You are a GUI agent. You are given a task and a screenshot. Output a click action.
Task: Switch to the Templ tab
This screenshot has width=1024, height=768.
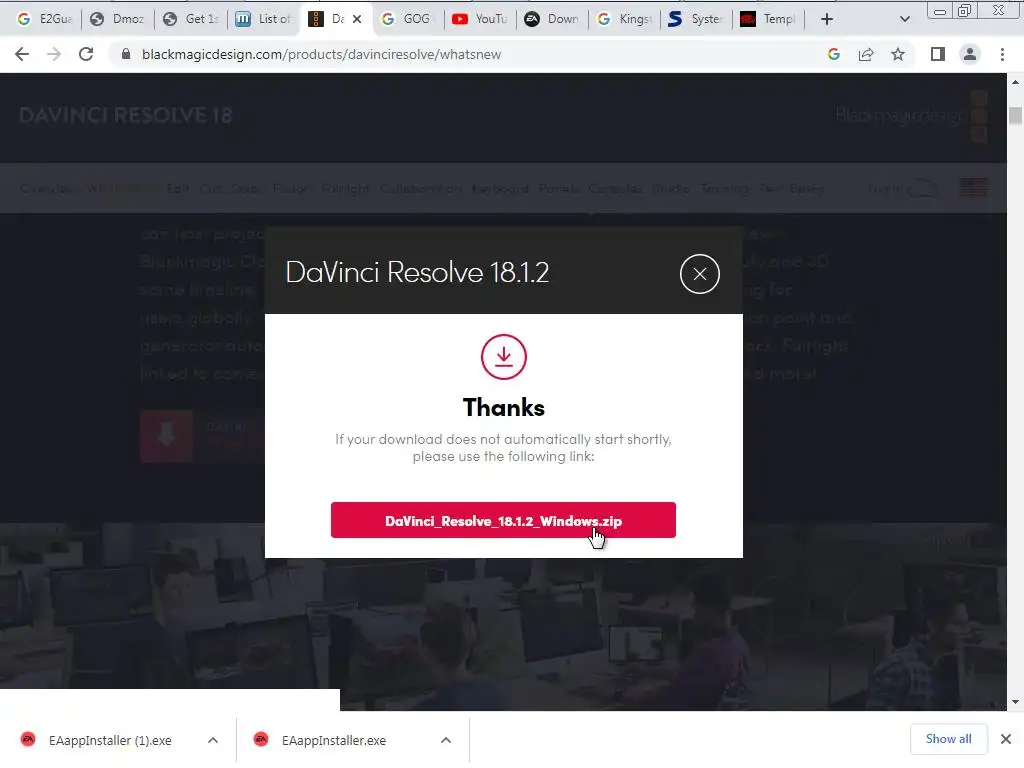pyautogui.click(x=770, y=19)
